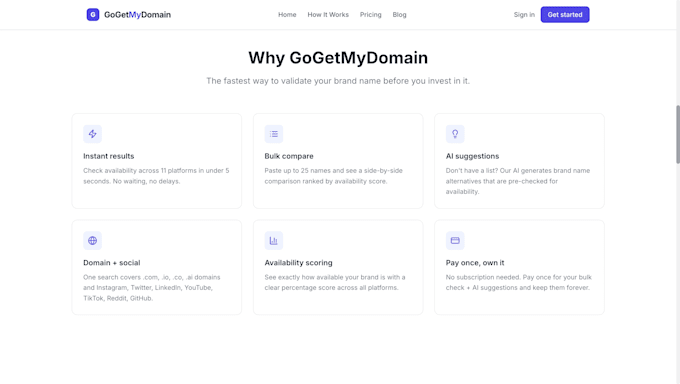Visit the Blog from navigation
Screen dimensions: 680x384
(399, 15)
